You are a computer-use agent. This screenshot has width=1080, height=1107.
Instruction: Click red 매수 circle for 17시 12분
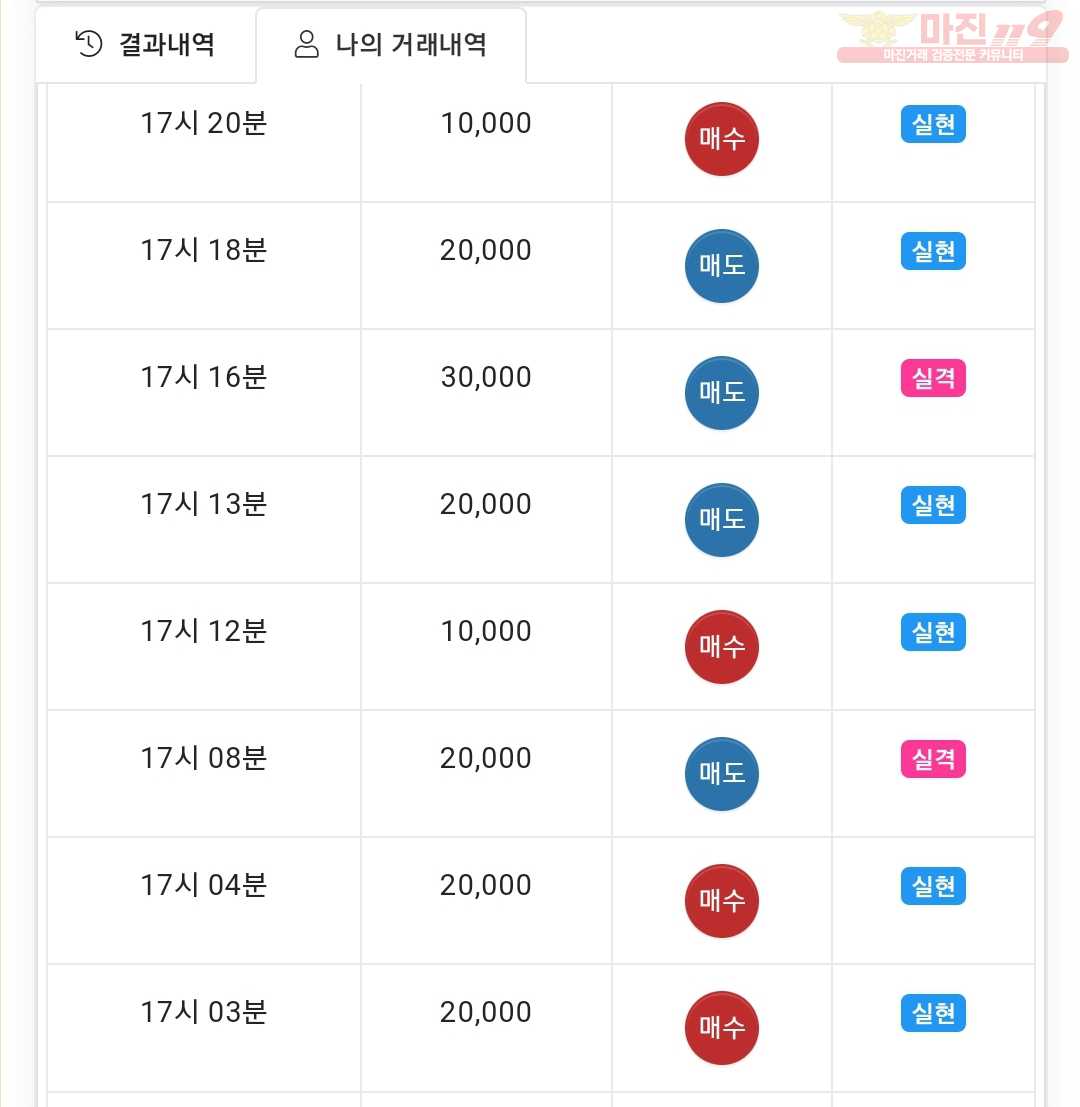721,647
